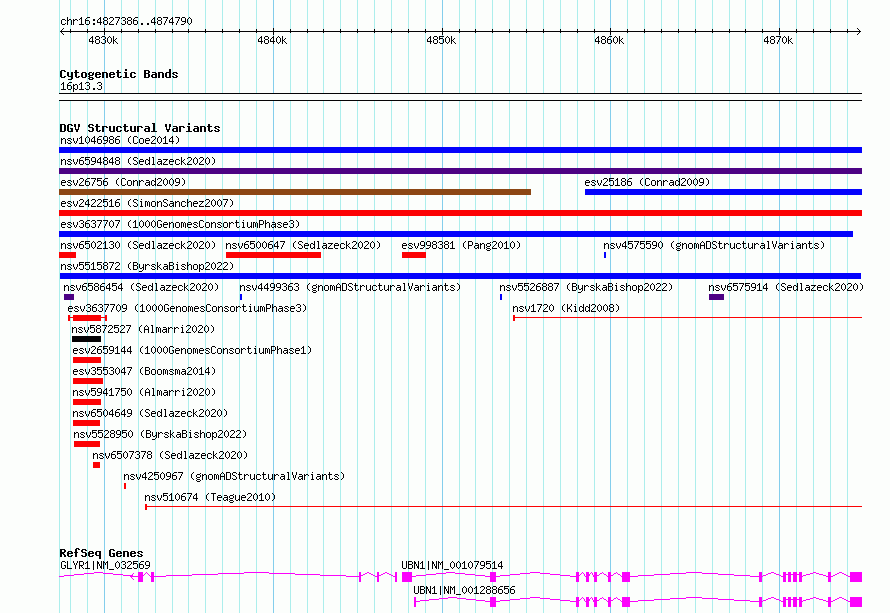Open nsv510674 (Teague2010) label
The width and height of the screenshot is (890, 613).
pyautogui.click(x=210, y=497)
